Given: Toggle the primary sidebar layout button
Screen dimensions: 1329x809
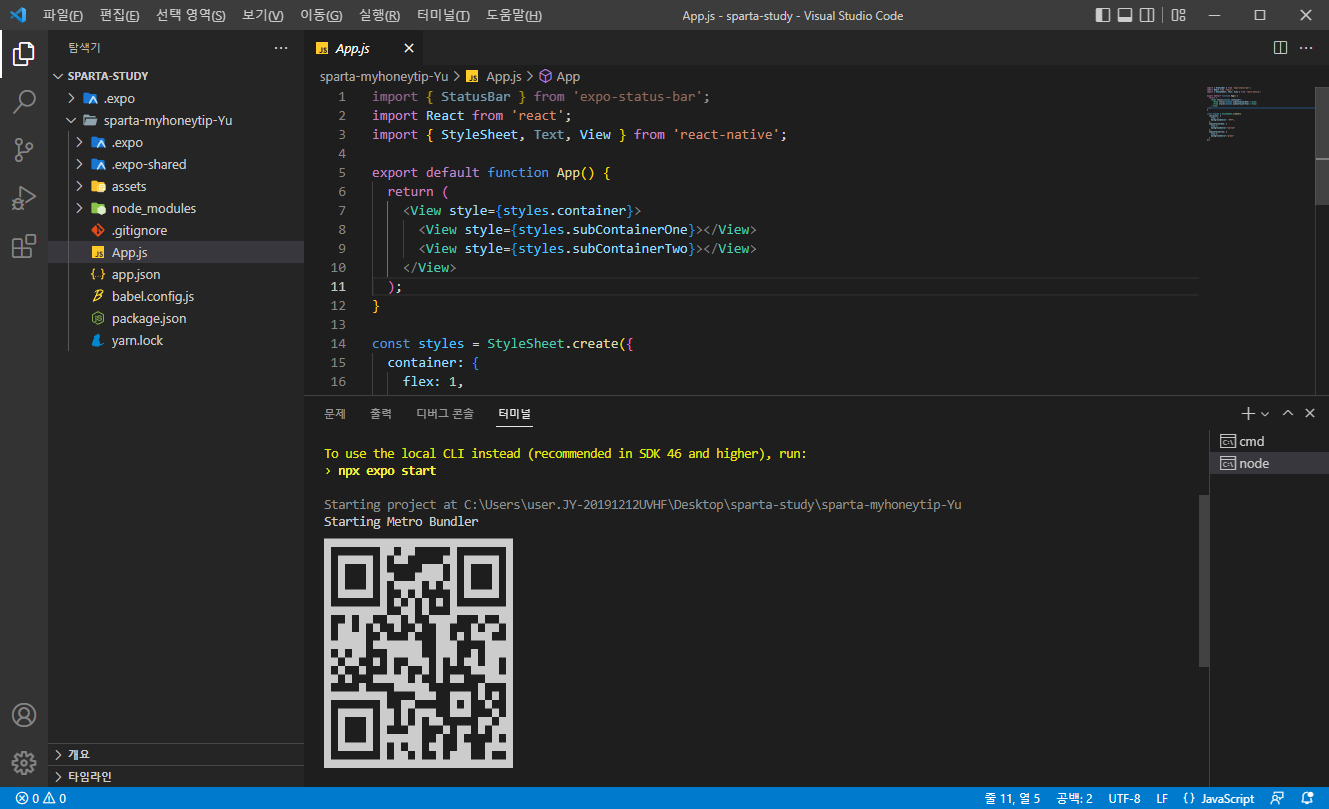Looking at the screenshot, I should pos(1103,15).
